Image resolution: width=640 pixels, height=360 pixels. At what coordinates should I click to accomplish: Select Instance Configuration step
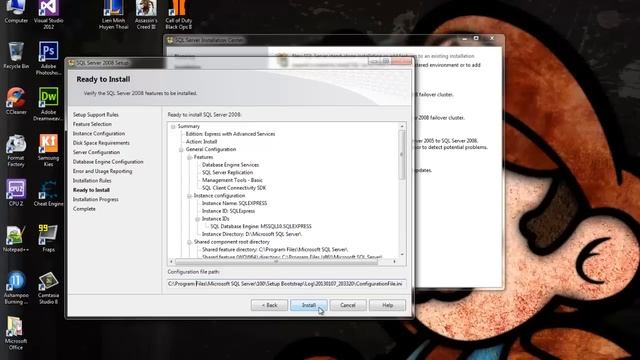(99, 133)
